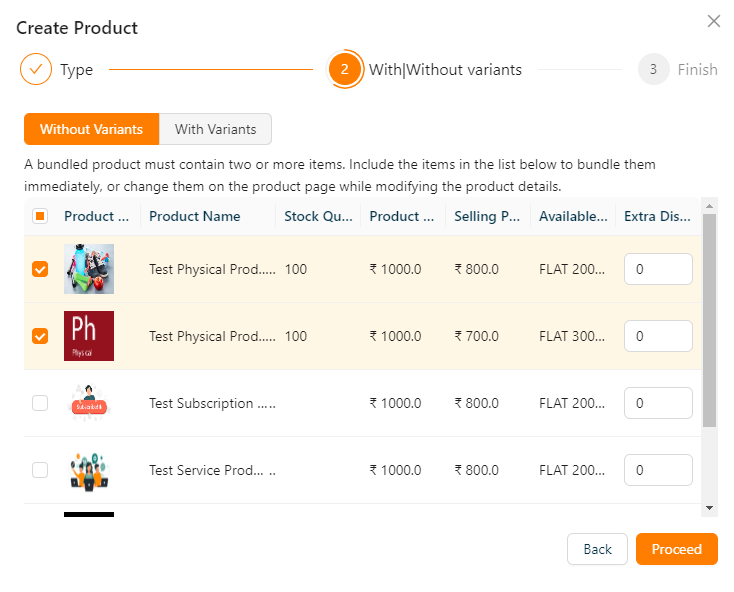
Task: Toggle the select-all checkbox in table header
Action: click(40, 216)
